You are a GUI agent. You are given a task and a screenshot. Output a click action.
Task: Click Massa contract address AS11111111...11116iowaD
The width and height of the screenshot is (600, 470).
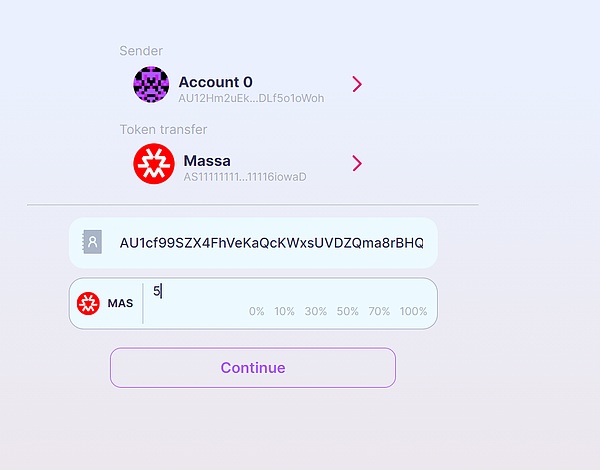point(244,177)
